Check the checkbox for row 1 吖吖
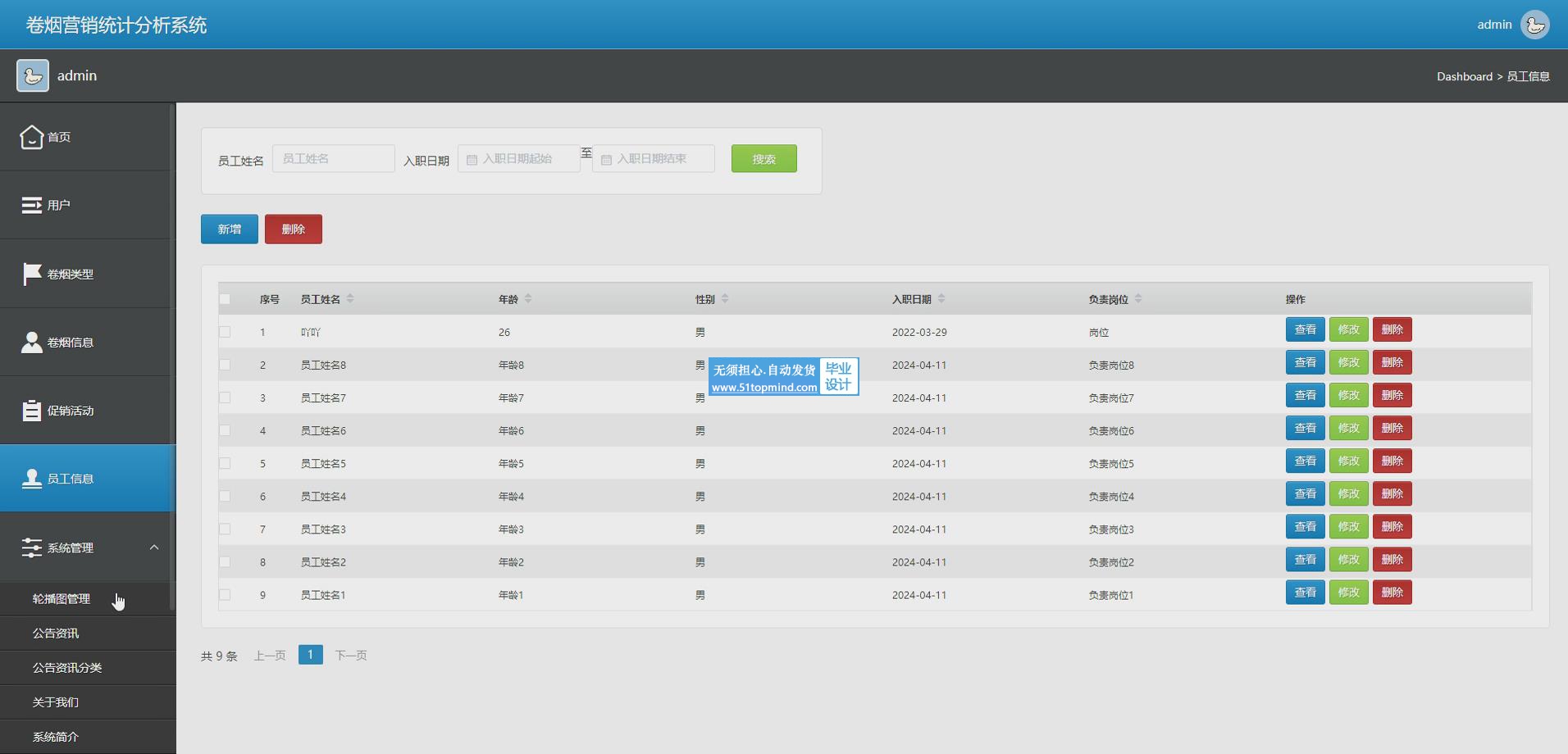 pyautogui.click(x=225, y=332)
